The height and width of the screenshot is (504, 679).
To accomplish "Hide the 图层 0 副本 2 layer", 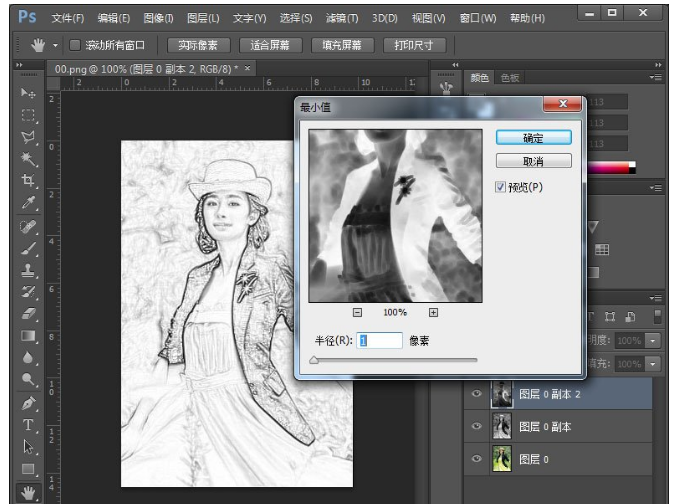I will tap(476, 394).
